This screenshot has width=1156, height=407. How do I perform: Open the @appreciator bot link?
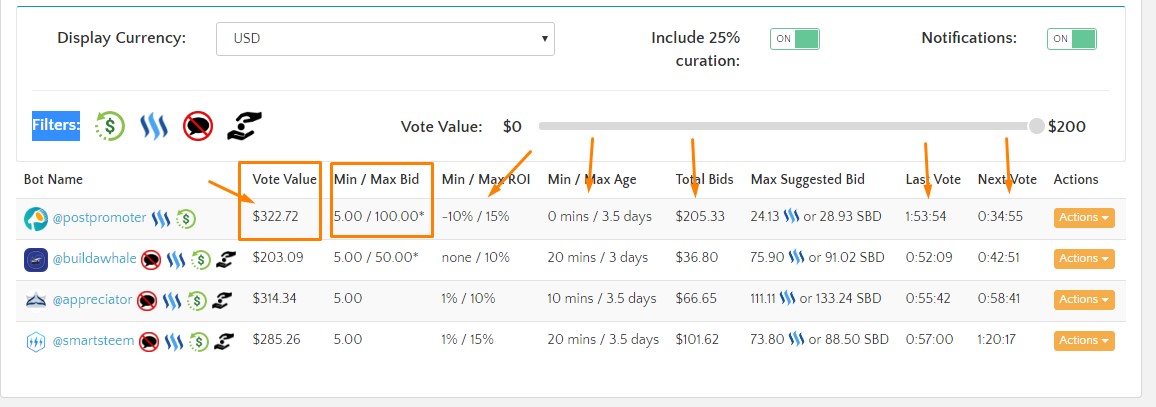click(92, 300)
